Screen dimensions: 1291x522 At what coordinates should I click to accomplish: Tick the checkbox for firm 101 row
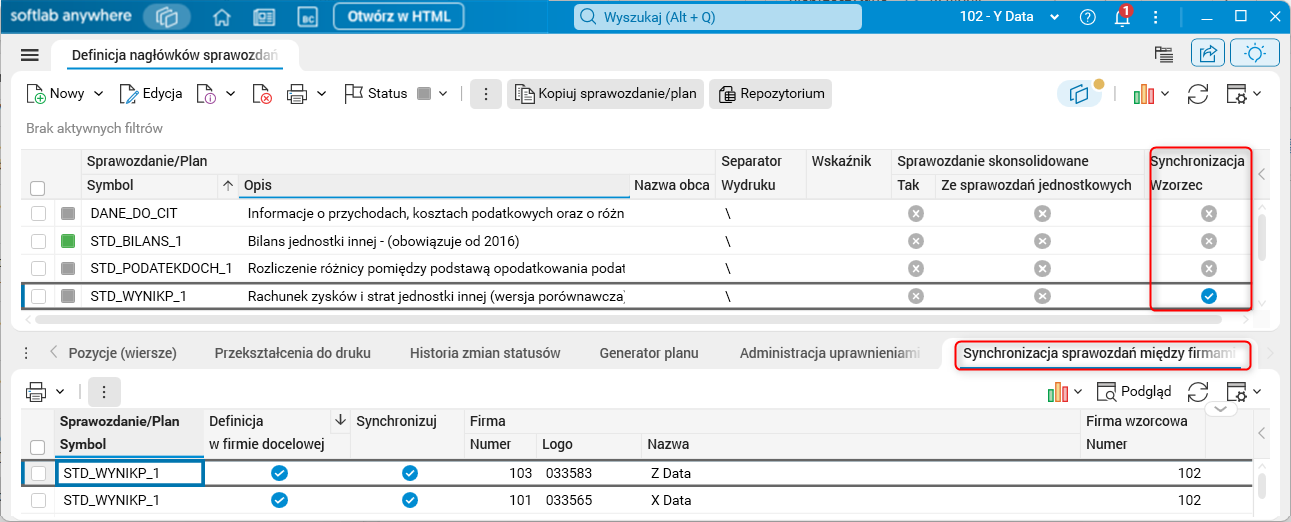pos(38,500)
